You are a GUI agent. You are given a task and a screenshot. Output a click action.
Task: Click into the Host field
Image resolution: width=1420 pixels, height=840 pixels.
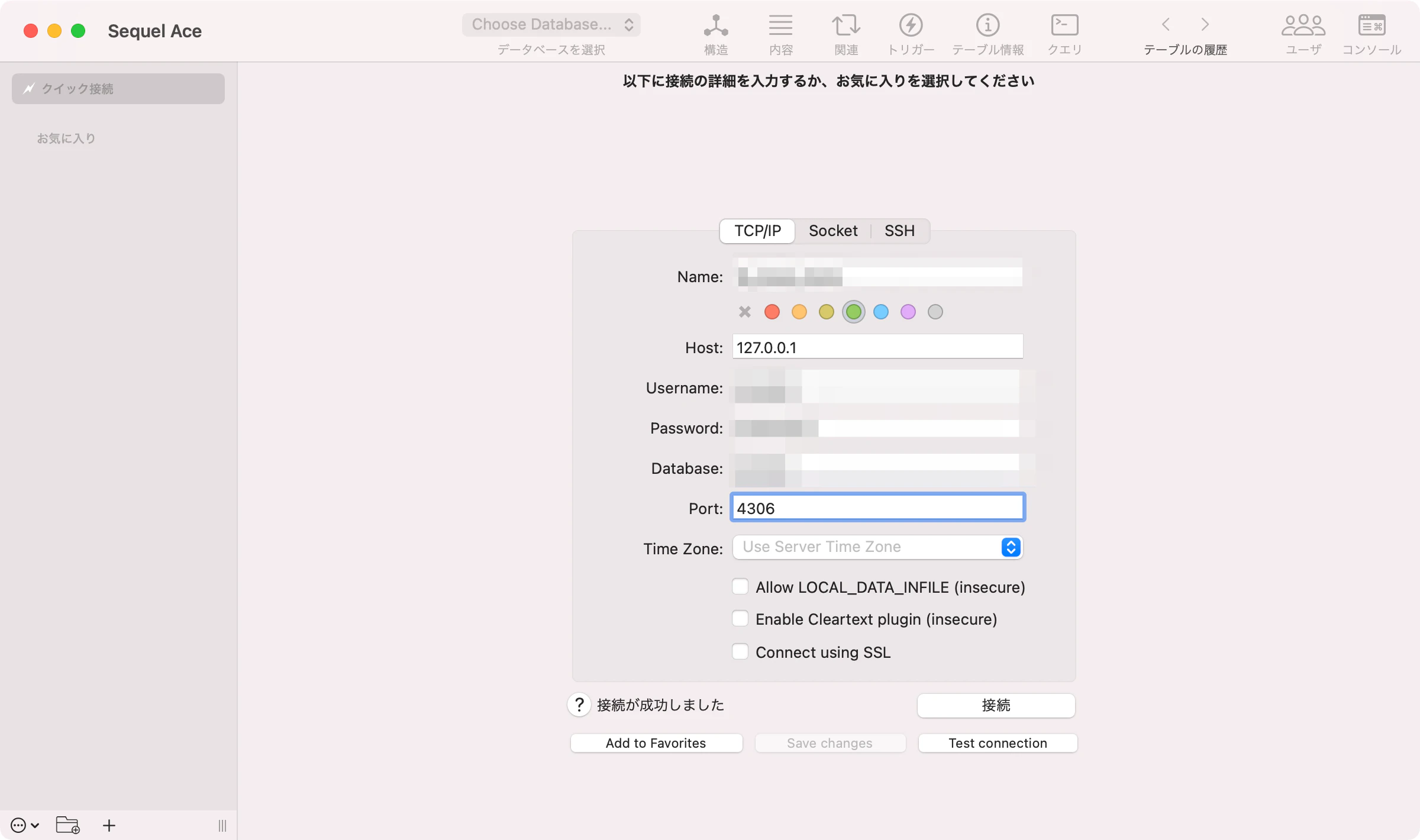tap(878, 347)
